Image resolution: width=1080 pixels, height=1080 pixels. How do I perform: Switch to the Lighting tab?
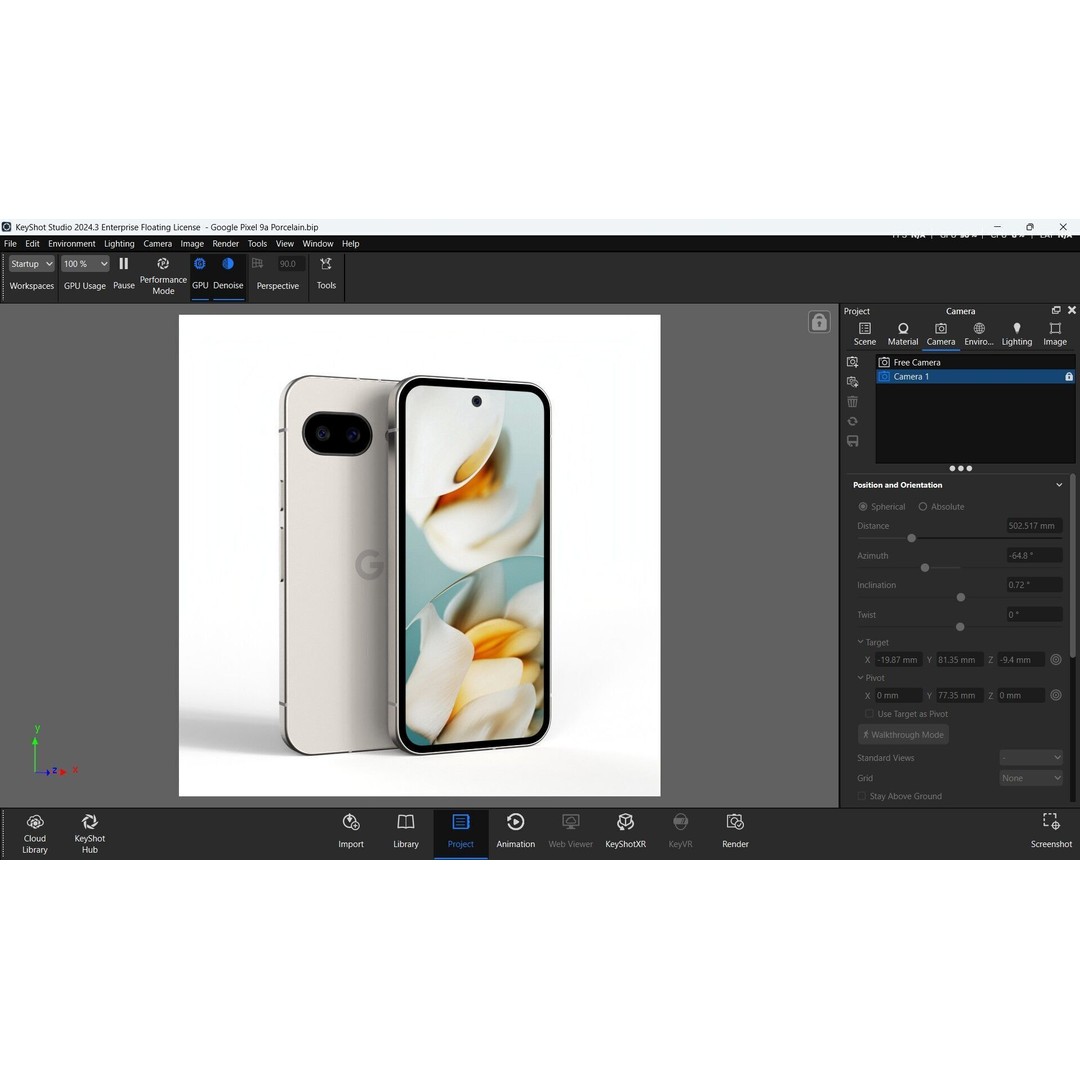tap(1017, 334)
